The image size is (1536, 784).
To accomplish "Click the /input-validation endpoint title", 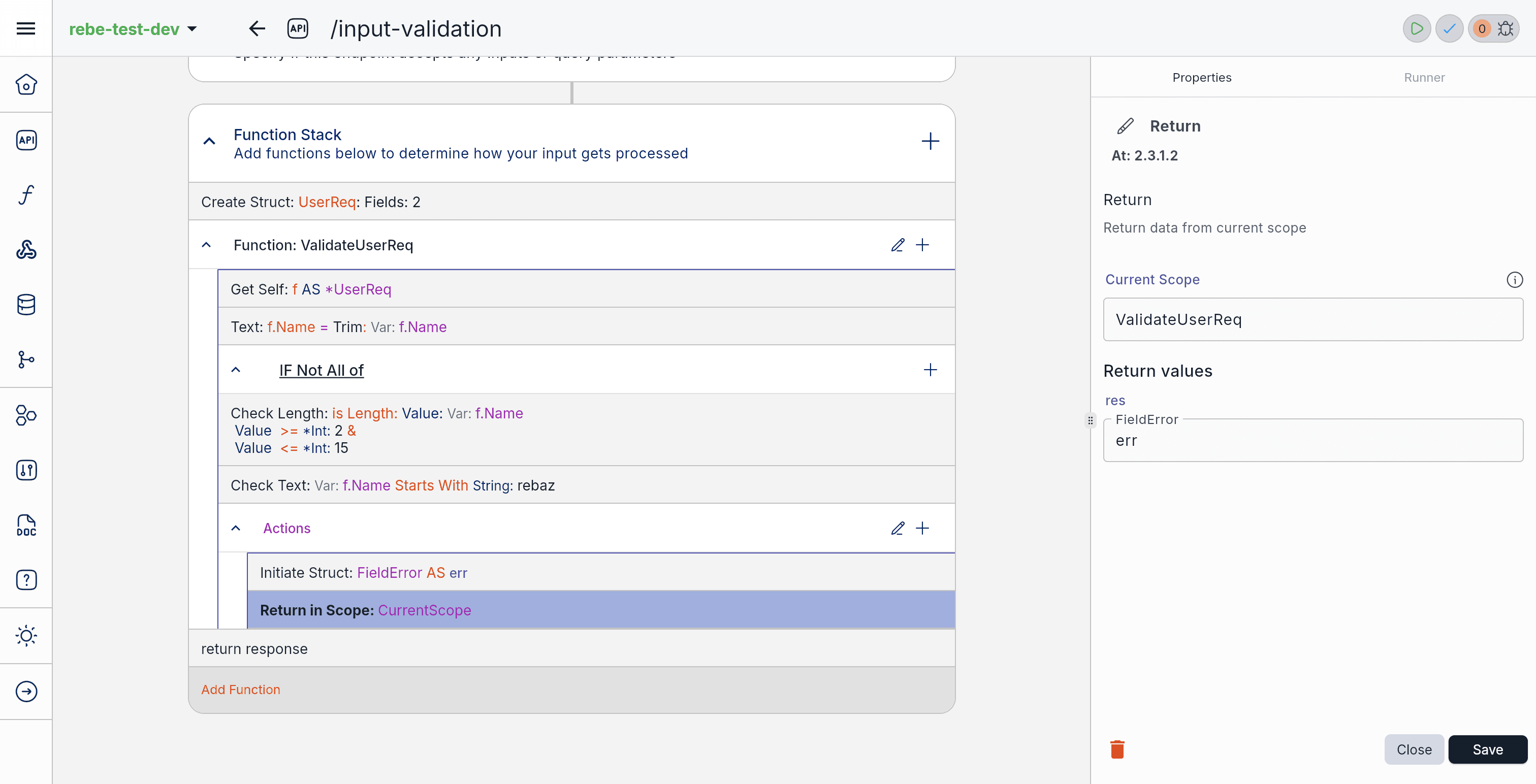I will (x=415, y=28).
